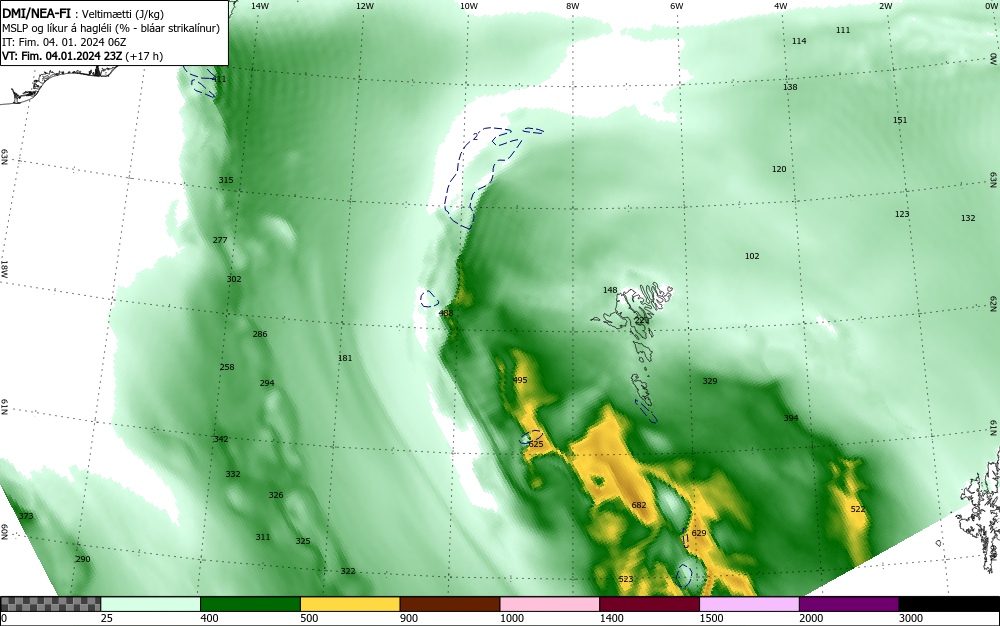Screen dimensions: 1000x626
Task: Click the 6W longitude label
Action: pyautogui.click(x=677, y=6)
